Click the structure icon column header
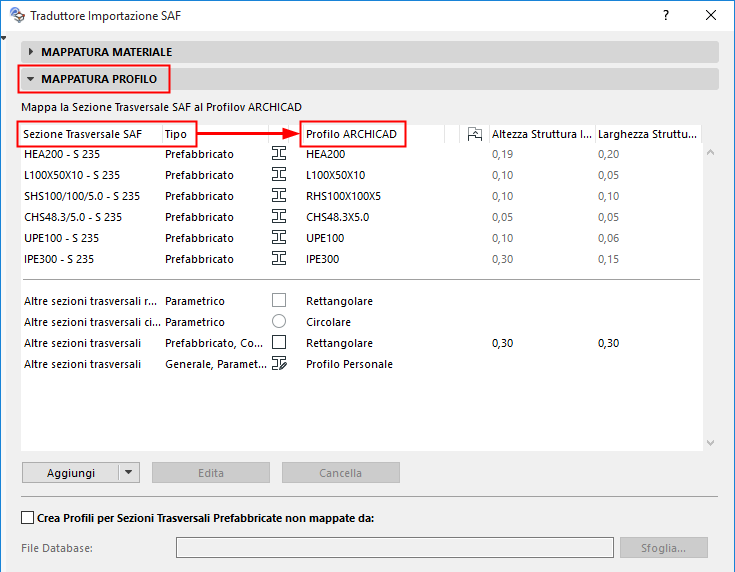 click(x=474, y=134)
